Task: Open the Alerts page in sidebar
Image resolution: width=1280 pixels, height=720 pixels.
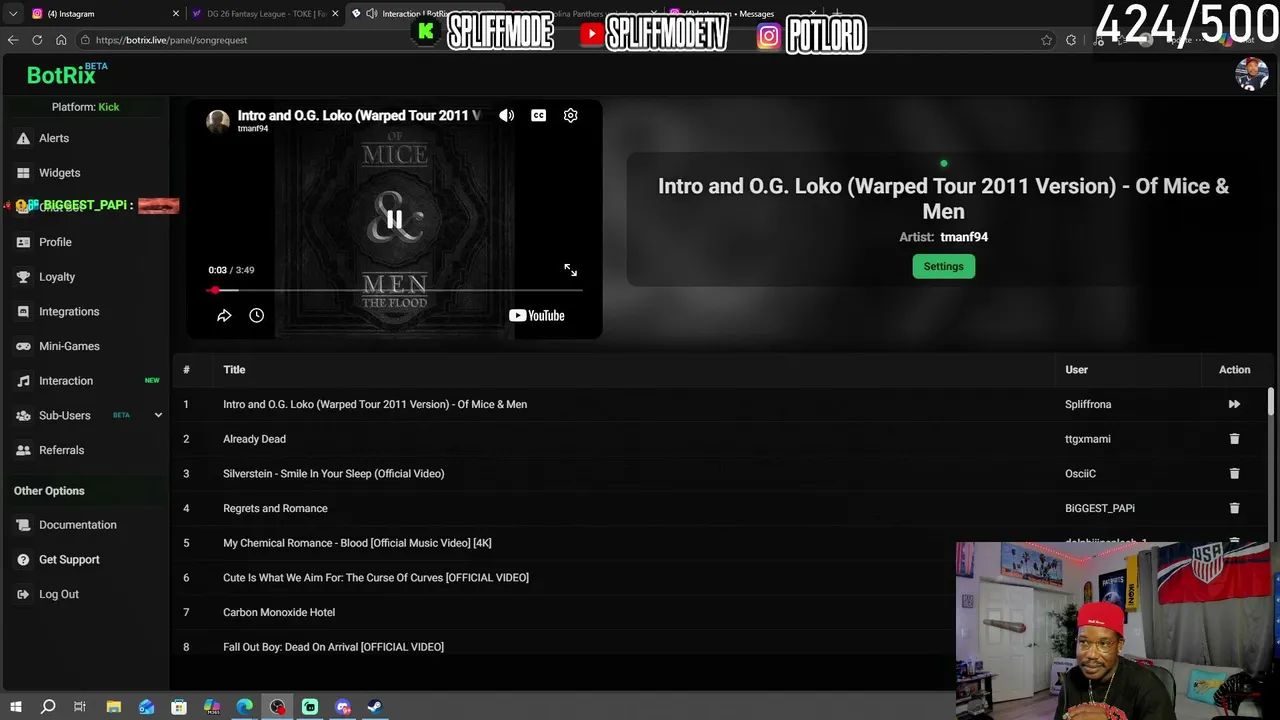Action: (54, 138)
